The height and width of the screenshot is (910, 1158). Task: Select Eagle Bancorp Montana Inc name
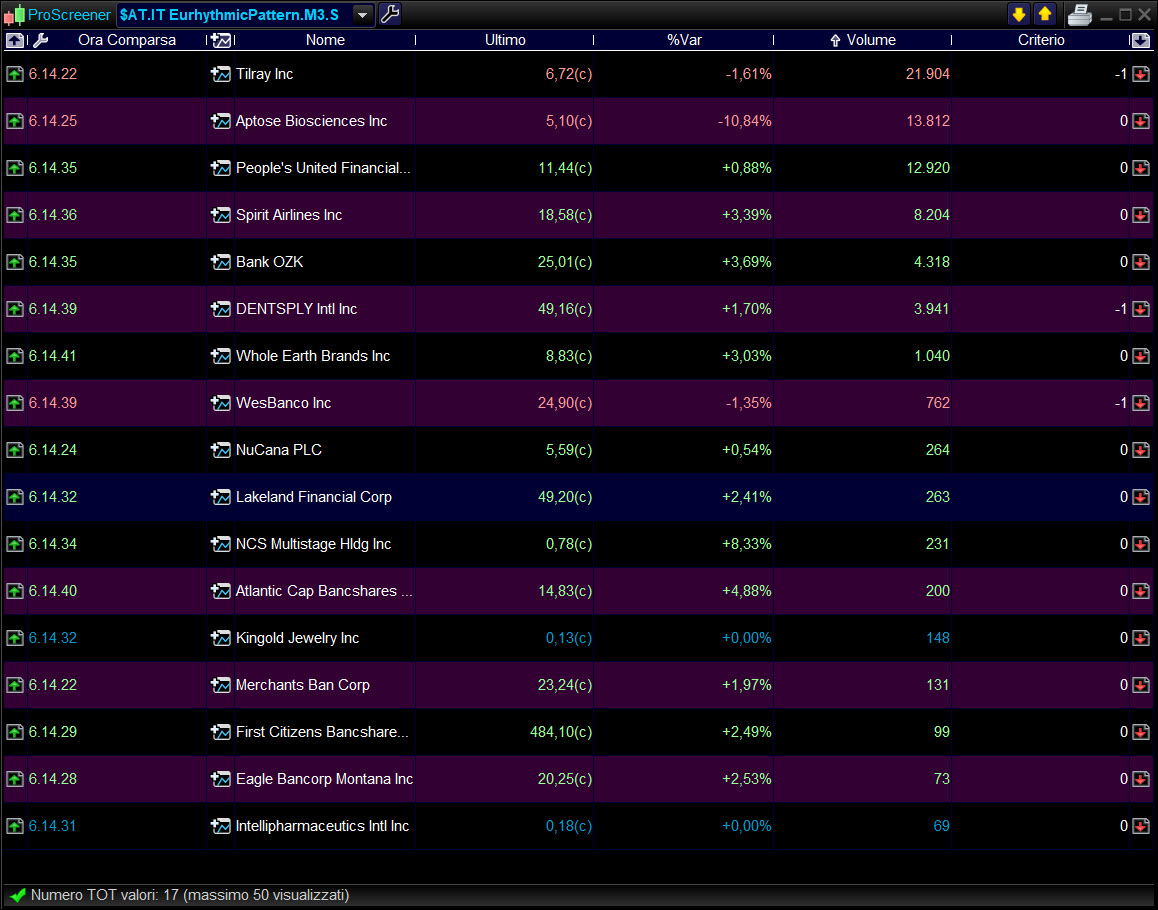324,779
